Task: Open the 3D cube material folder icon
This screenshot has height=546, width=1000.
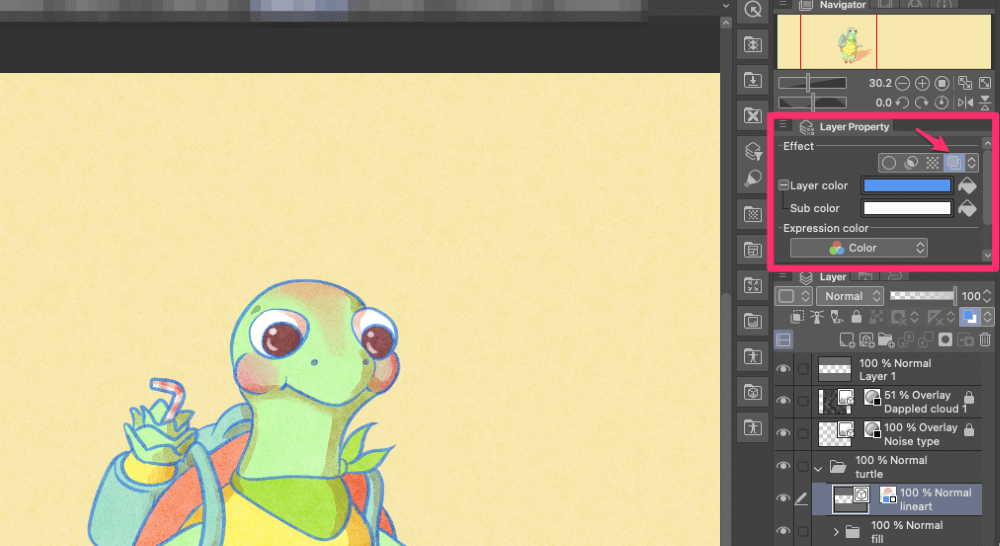Action: point(753,392)
